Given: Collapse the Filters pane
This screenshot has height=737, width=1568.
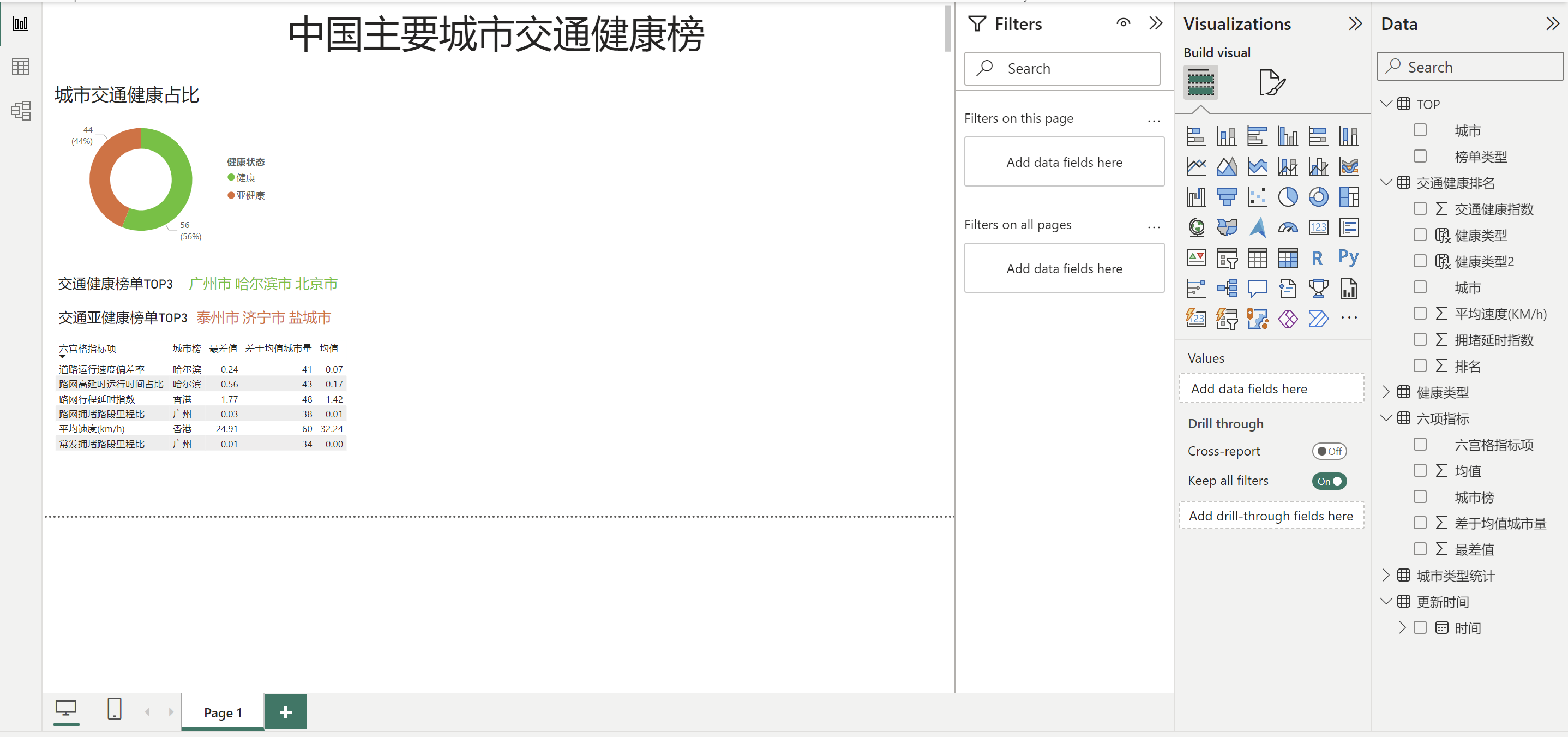Looking at the screenshot, I should click(1155, 24).
